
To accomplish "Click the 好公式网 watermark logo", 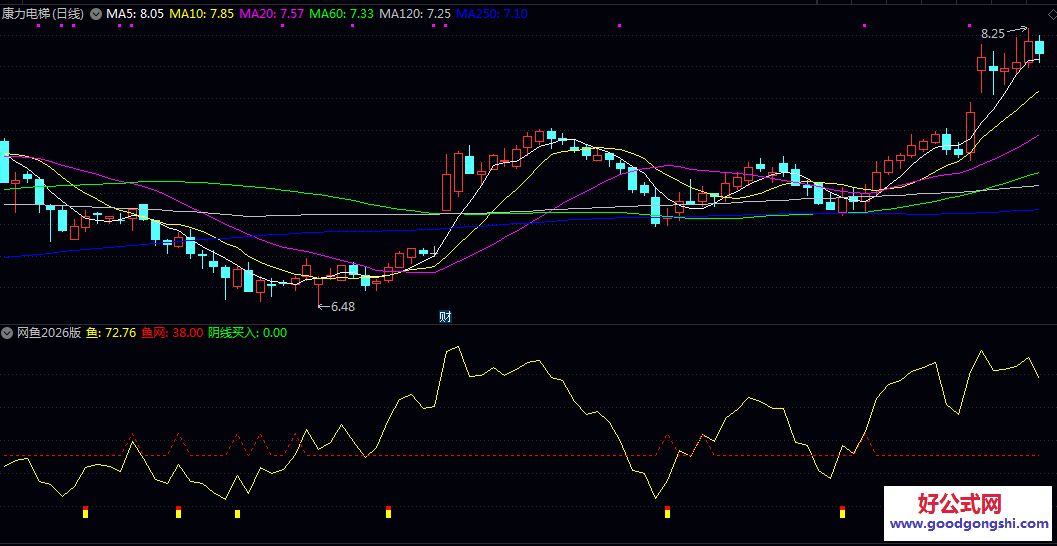I will click(967, 502).
